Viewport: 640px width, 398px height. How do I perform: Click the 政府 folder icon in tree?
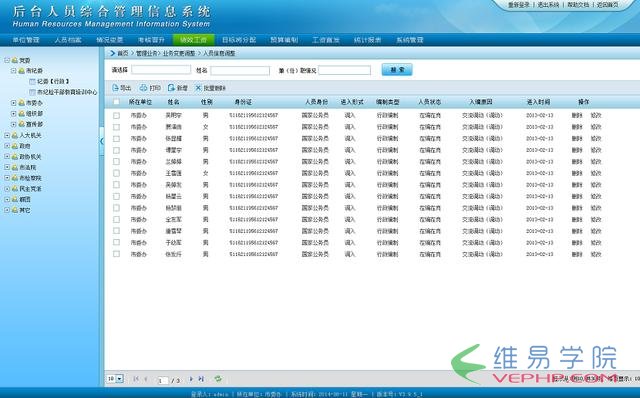coord(15,146)
